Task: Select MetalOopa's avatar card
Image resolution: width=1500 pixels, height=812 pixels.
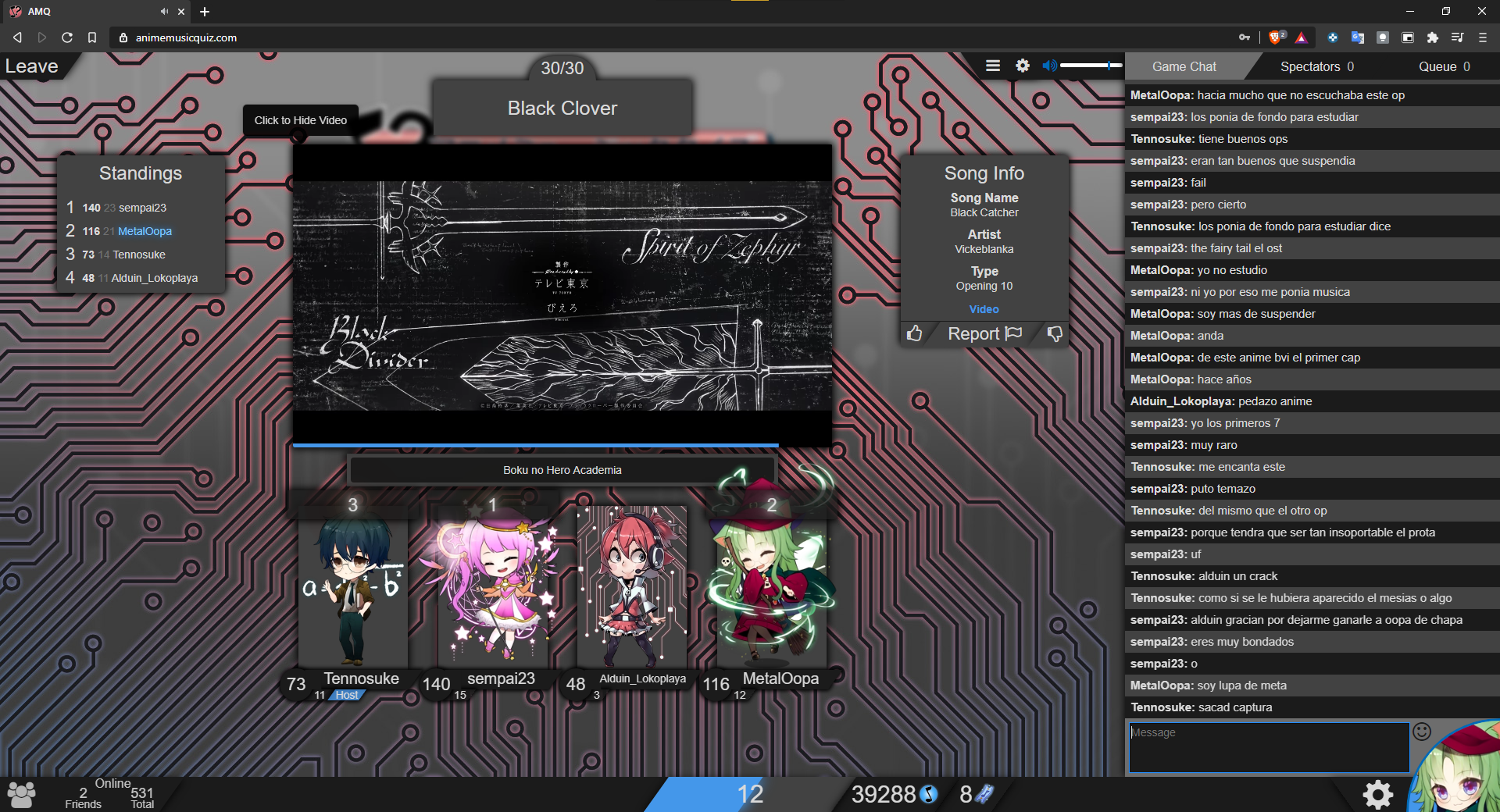Action: [772, 586]
